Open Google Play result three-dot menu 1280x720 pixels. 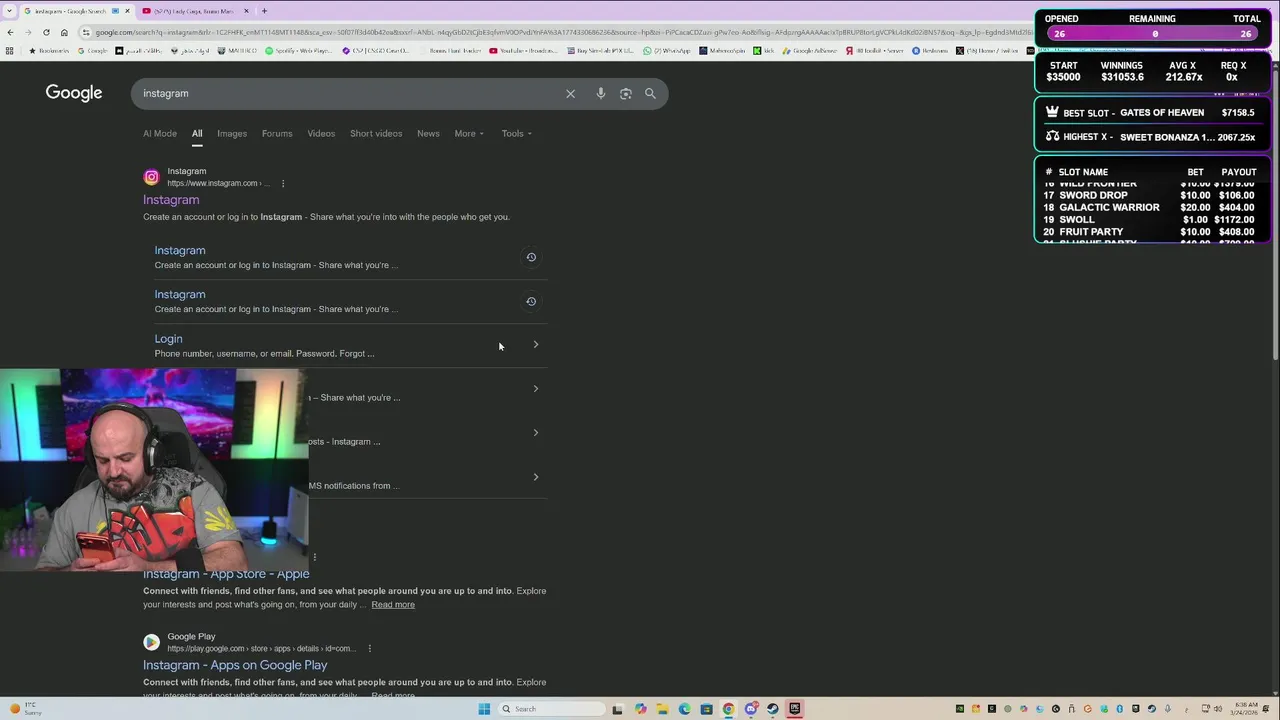pyautogui.click(x=369, y=648)
